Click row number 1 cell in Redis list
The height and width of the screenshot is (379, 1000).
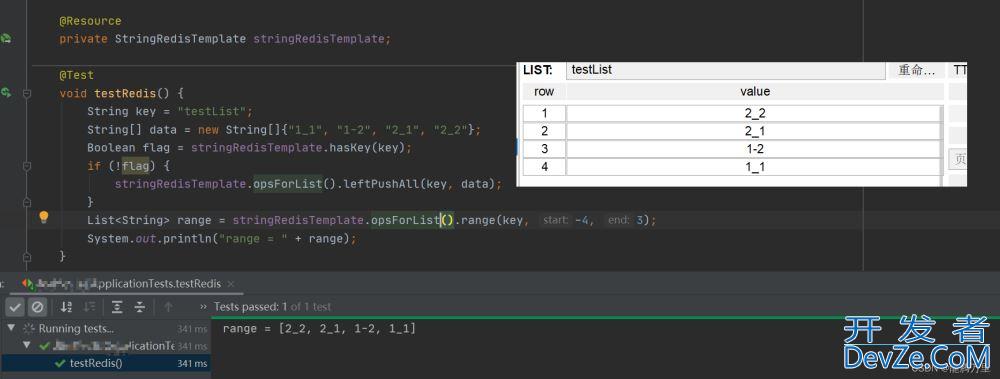click(x=544, y=114)
